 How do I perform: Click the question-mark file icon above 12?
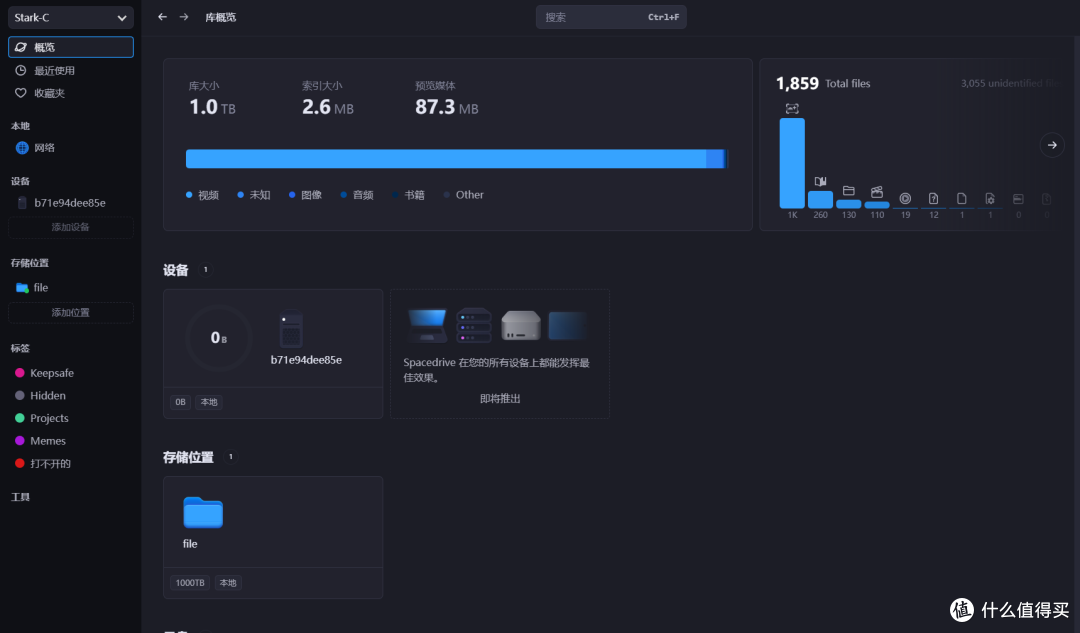[933, 198]
